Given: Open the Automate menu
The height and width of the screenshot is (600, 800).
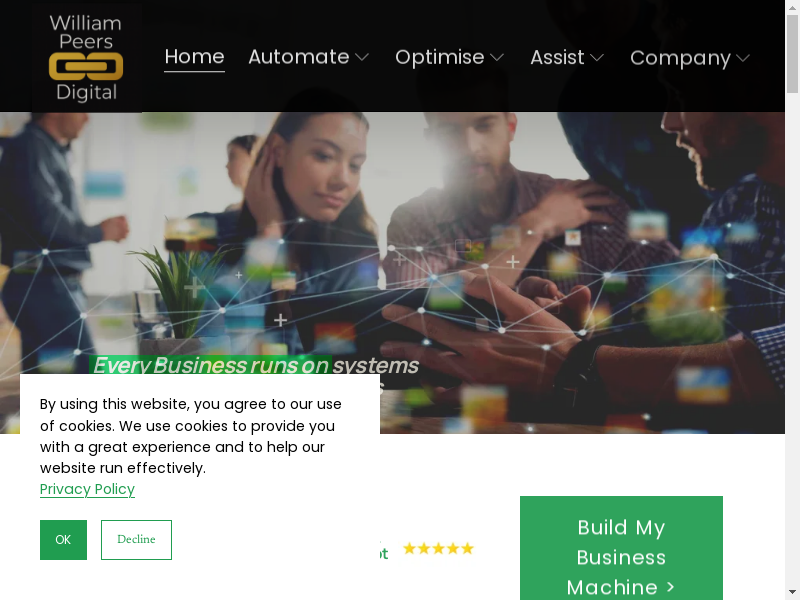Looking at the screenshot, I should (299, 57).
